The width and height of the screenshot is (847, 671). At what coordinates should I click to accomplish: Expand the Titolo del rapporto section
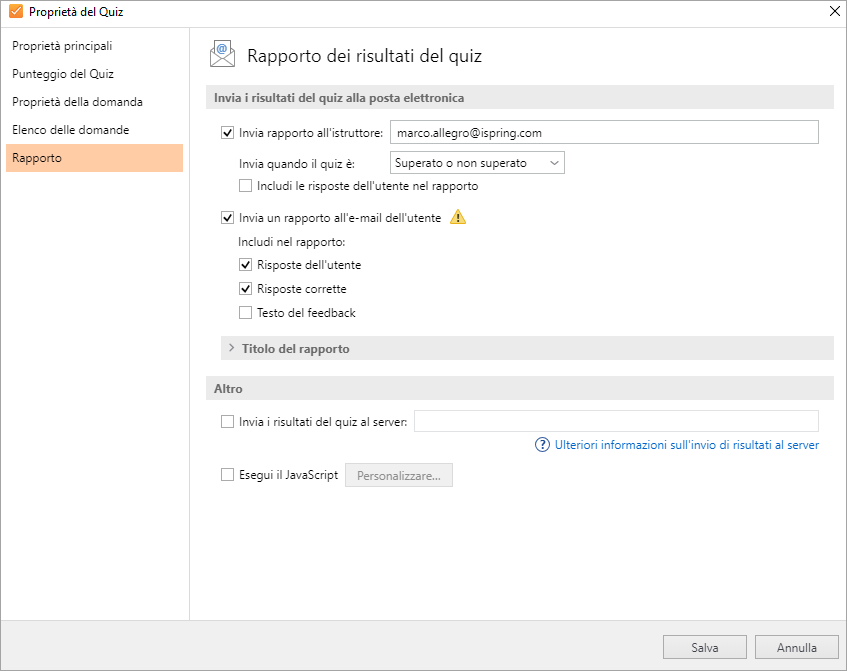[x=294, y=349]
